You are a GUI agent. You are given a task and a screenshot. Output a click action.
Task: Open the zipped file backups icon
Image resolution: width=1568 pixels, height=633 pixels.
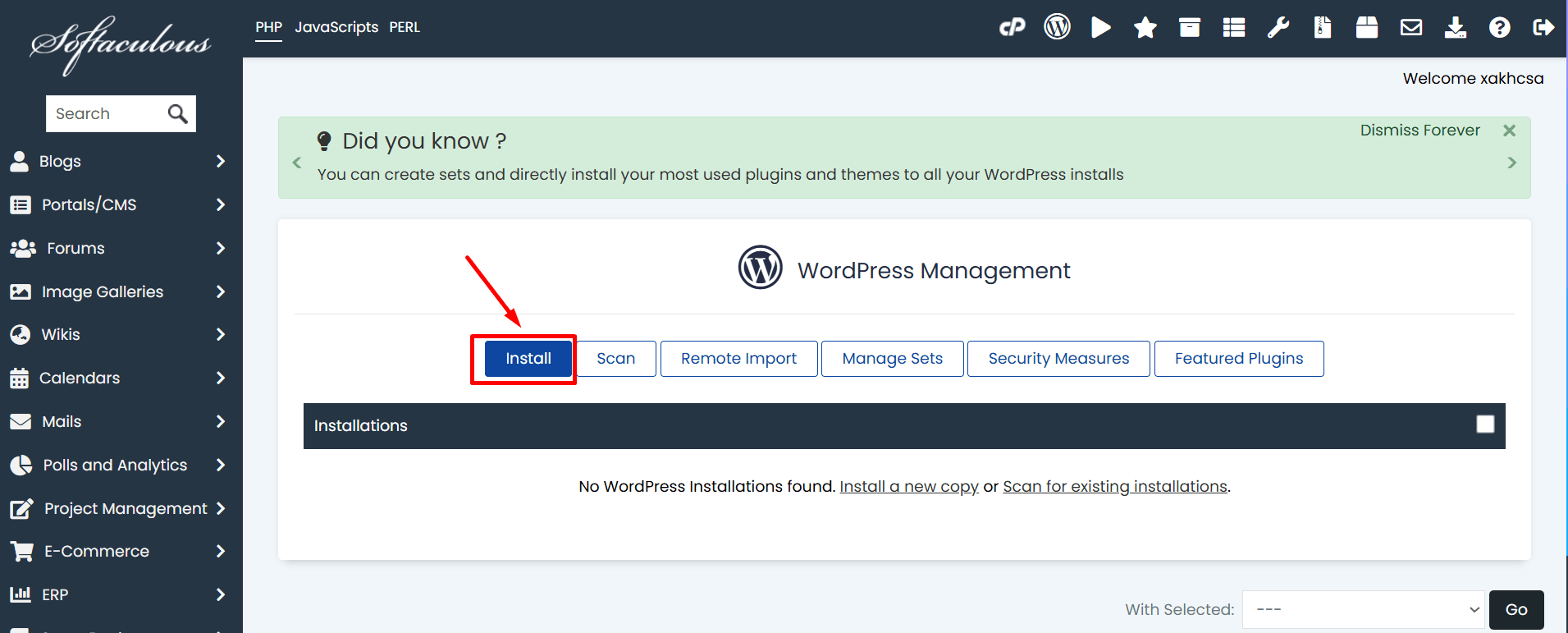click(1323, 27)
